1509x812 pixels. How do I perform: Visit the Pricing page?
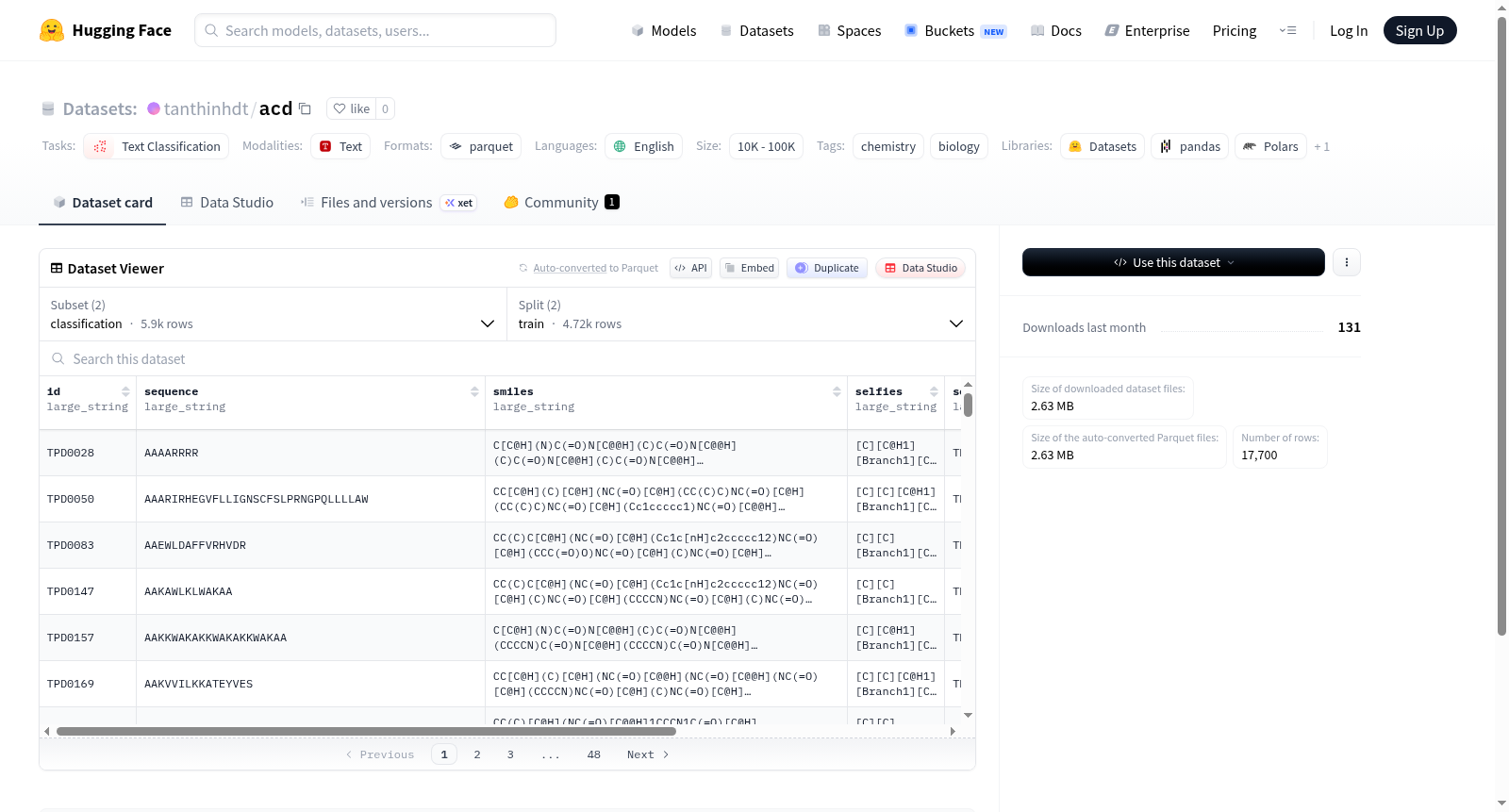[1235, 30]
